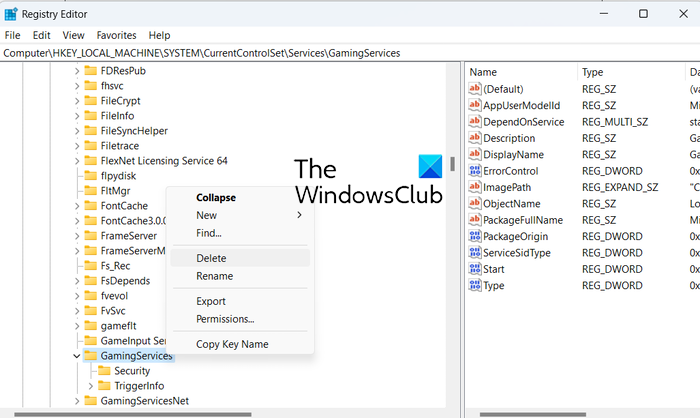Click the DWORD icon beside ServiceSidType
Viewport: 700px width, 418px height.
[475, 252]
